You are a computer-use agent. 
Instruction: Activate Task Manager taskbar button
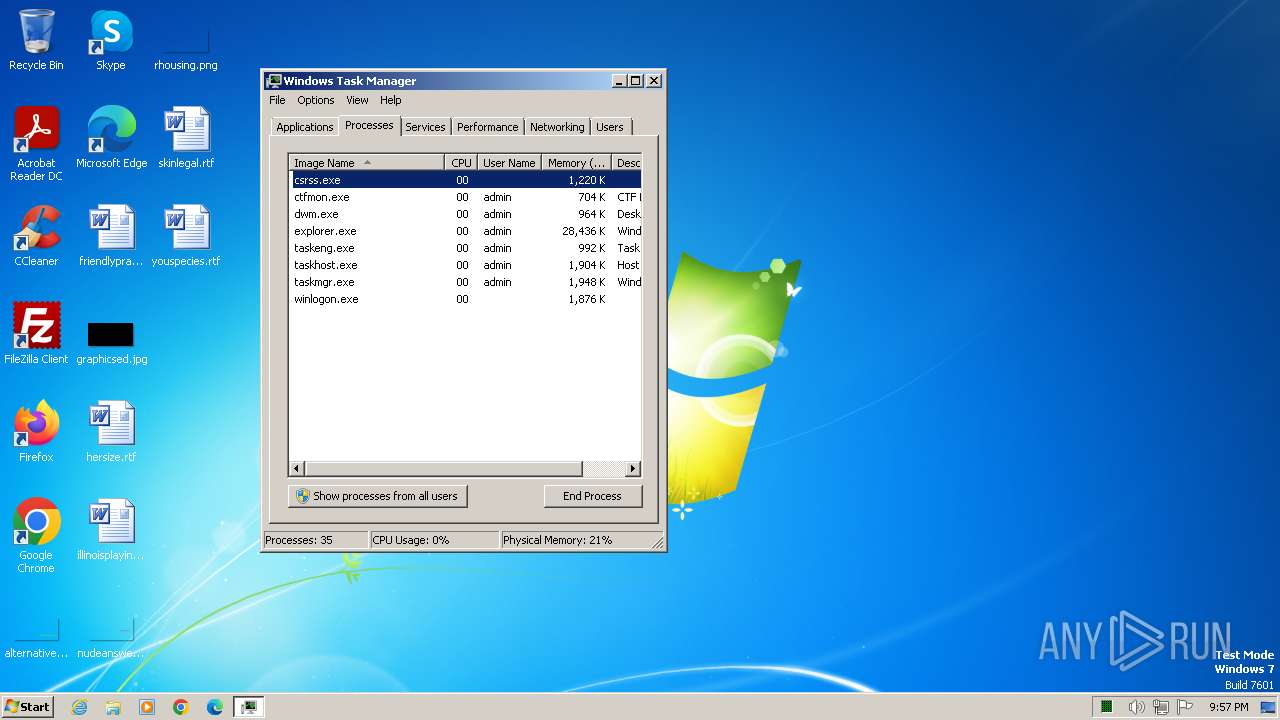click(x=249, y=707)
